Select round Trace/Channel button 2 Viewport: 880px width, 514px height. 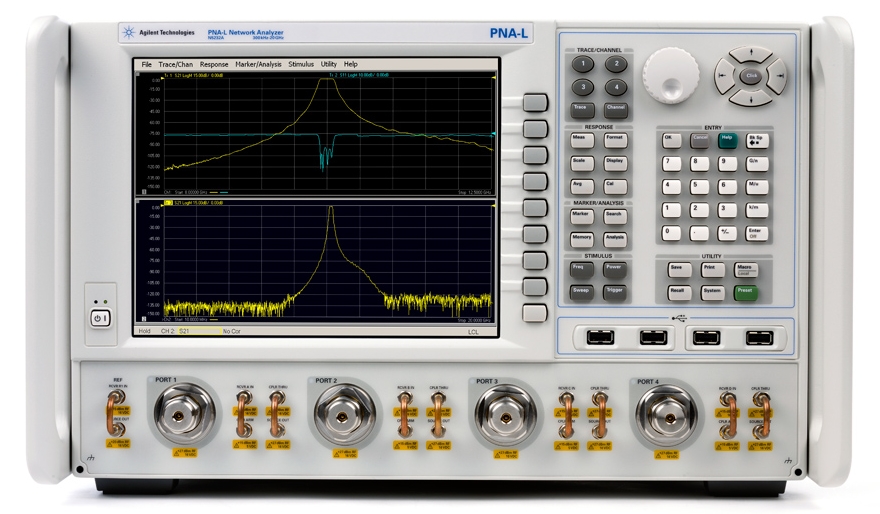pyautogui.click(x=616, y=65)
